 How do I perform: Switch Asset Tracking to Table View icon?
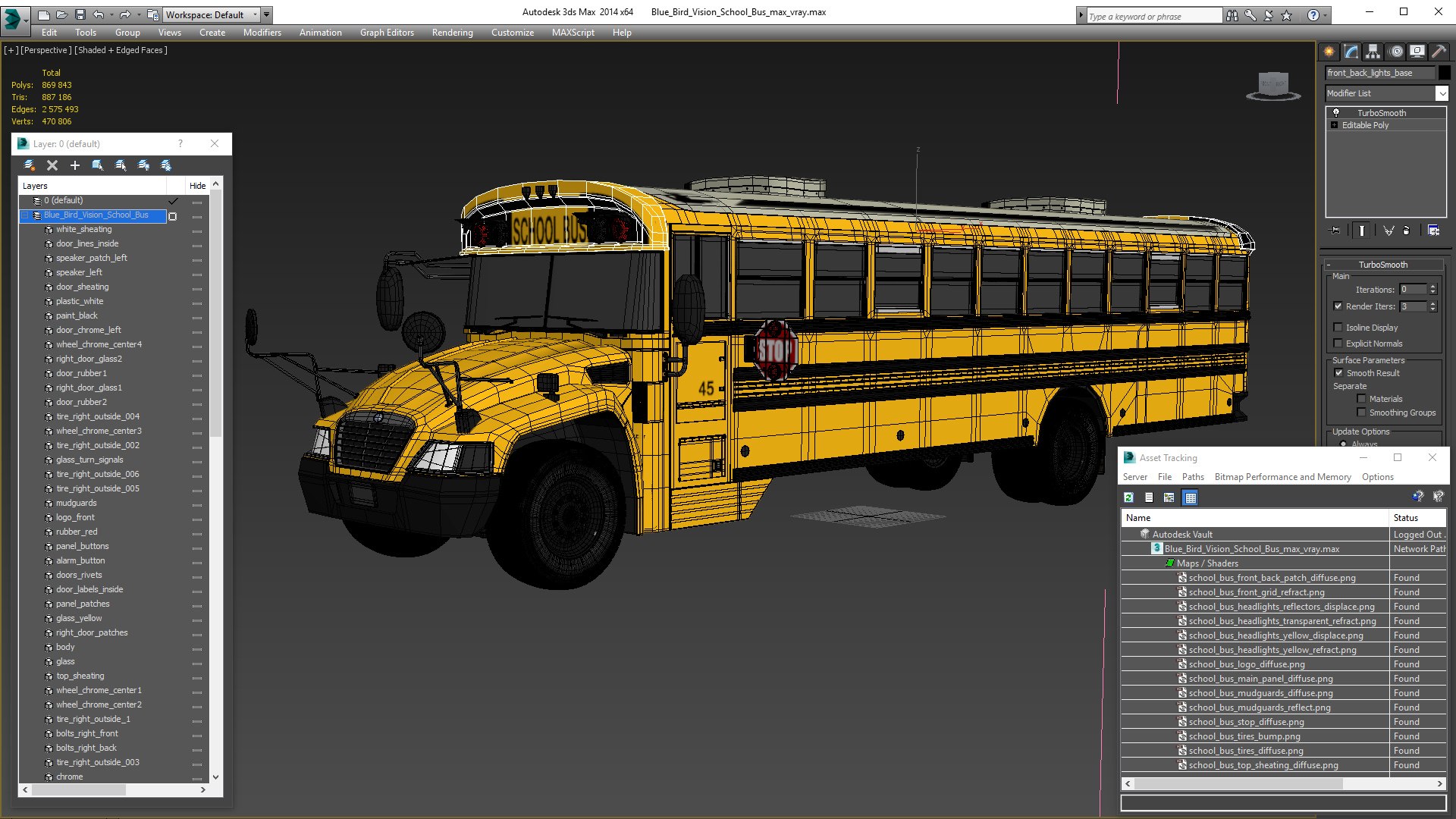[x=1190, y=497]
